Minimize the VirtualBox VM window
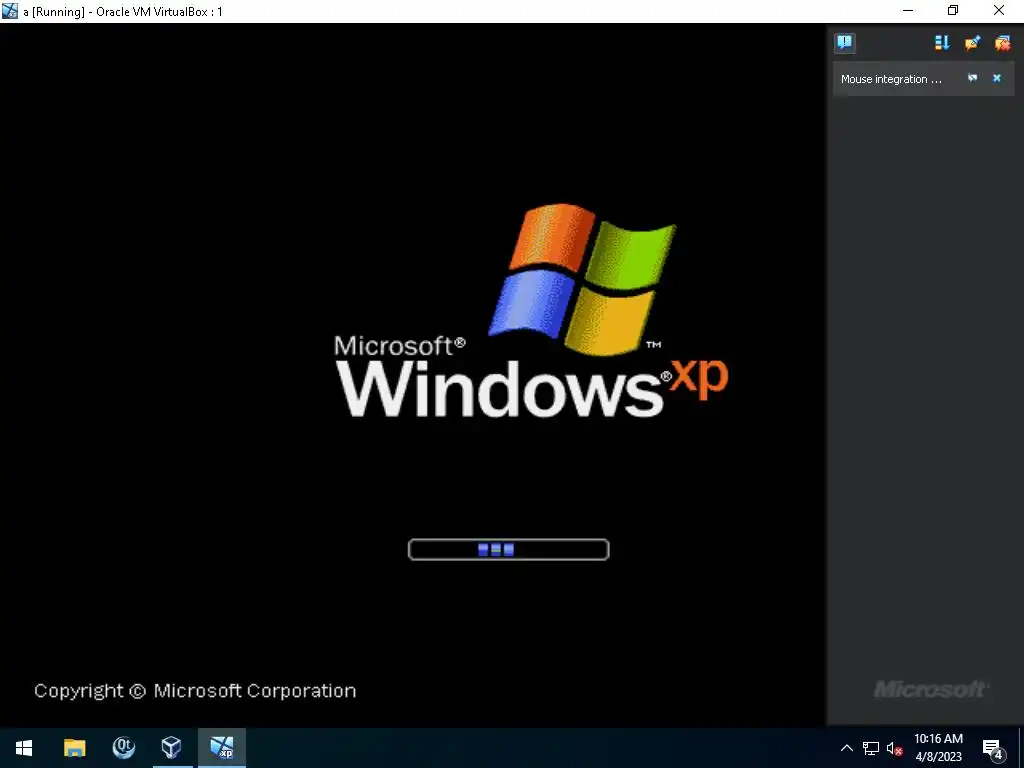The height and width of the screenshot is (768, 1024). point(908,10)
